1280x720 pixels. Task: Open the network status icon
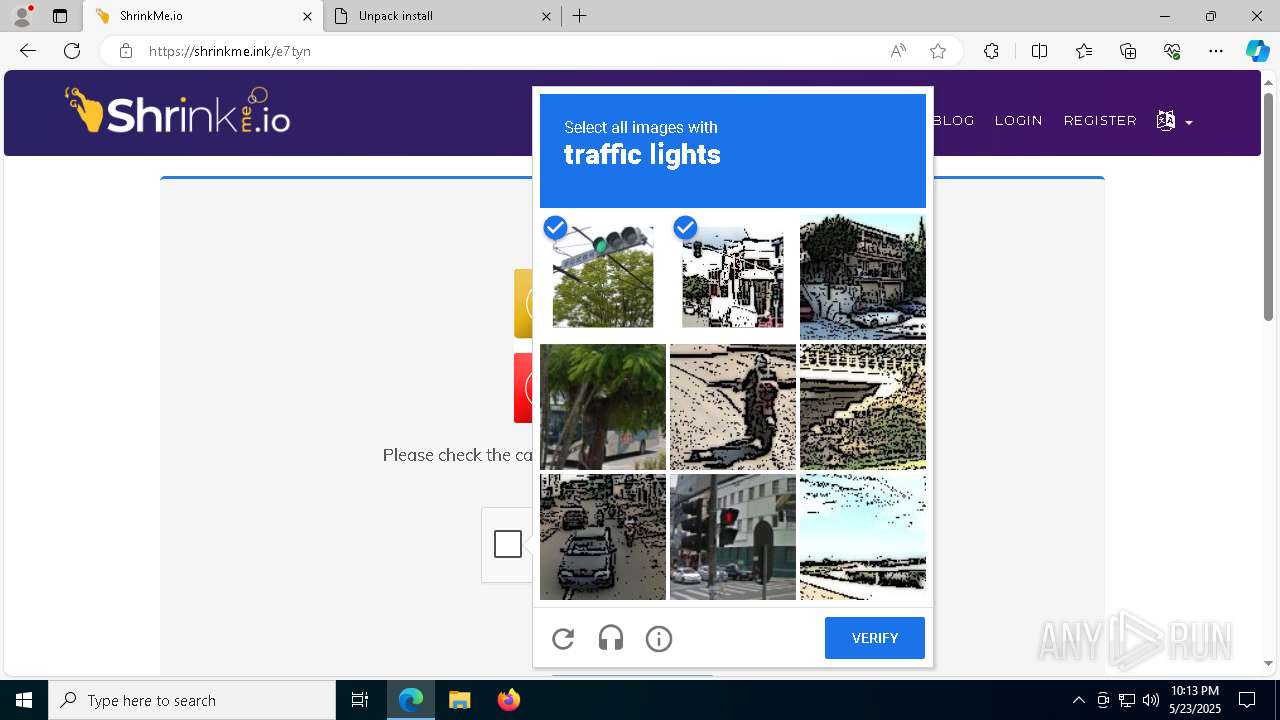pos(1127,700)
